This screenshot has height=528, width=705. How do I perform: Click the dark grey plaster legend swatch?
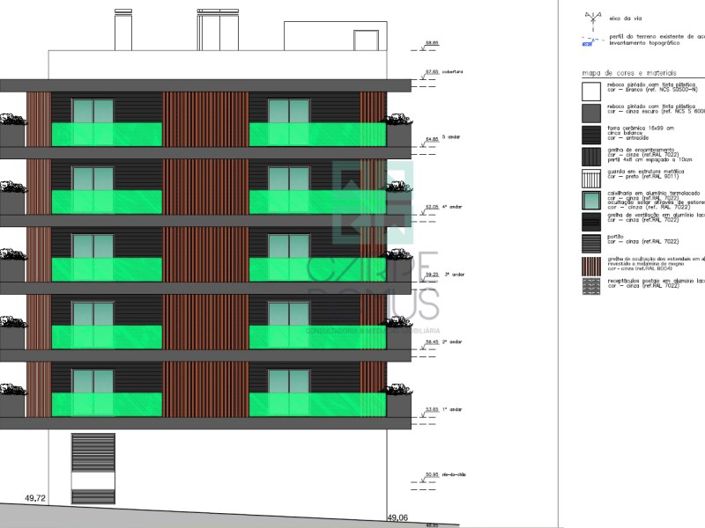click(591, 113)
